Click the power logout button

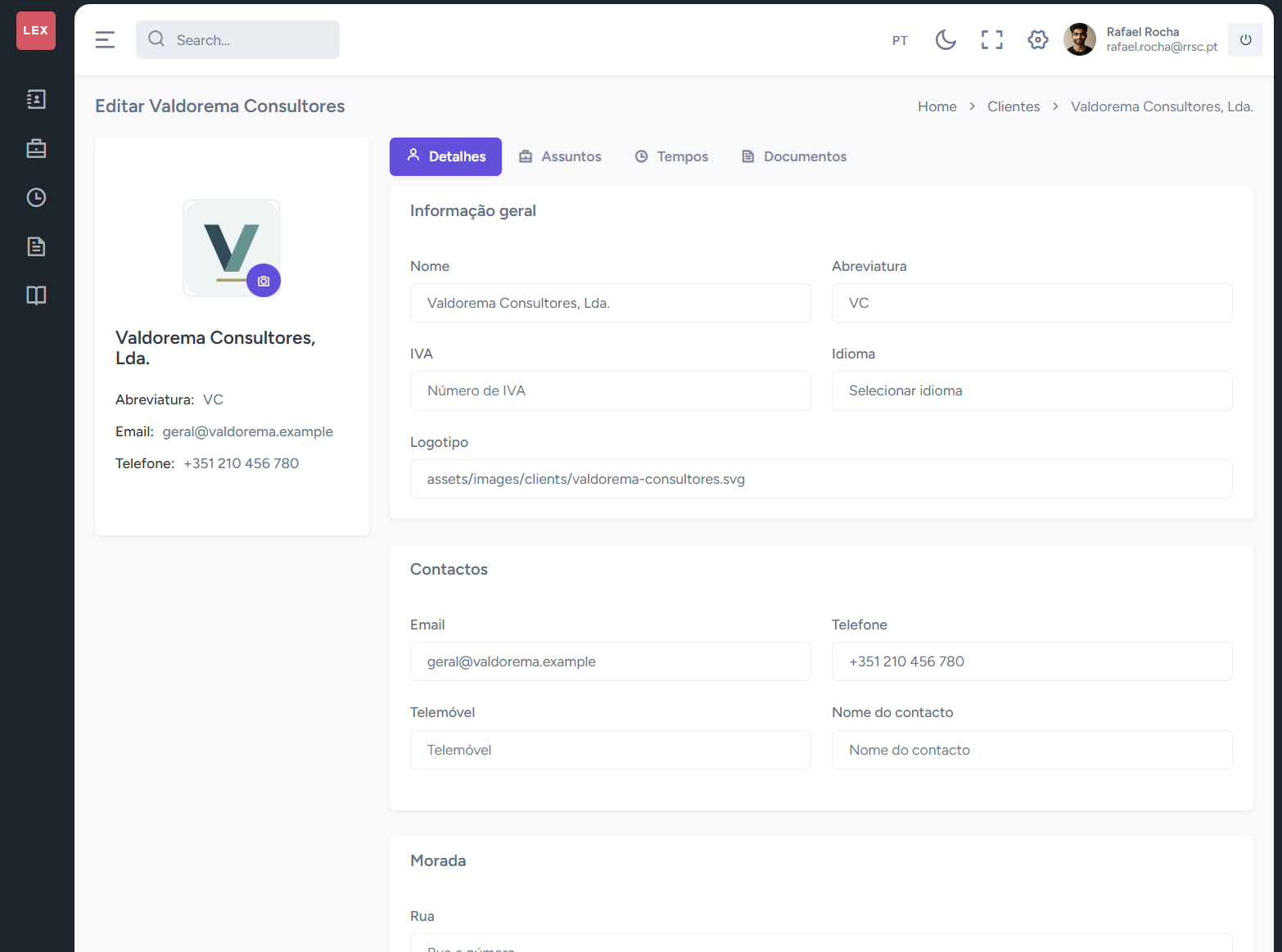[x=1245, y=39]
